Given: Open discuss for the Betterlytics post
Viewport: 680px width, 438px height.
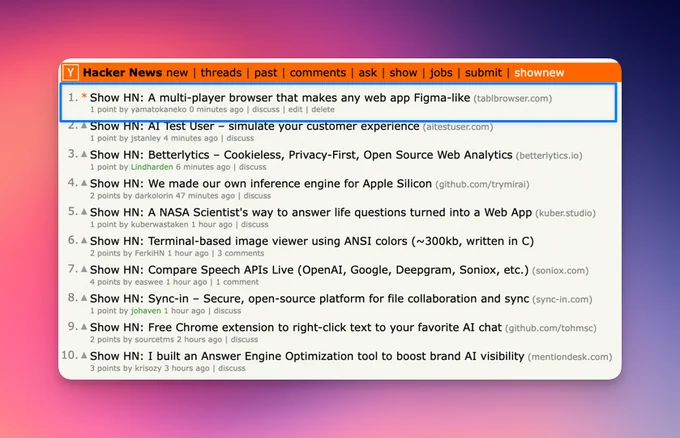Looking at the screenshot, I should point(252,167).
